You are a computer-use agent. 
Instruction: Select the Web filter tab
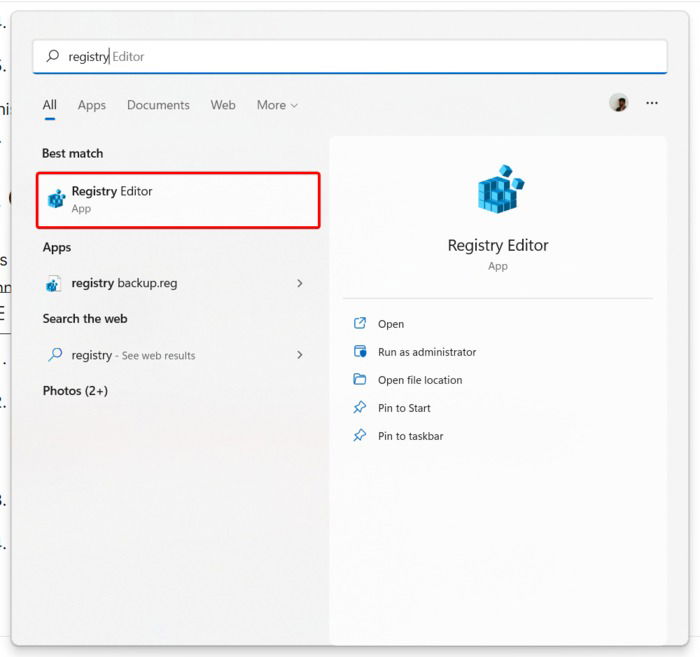pyautogui.click(x=223, y=105)
